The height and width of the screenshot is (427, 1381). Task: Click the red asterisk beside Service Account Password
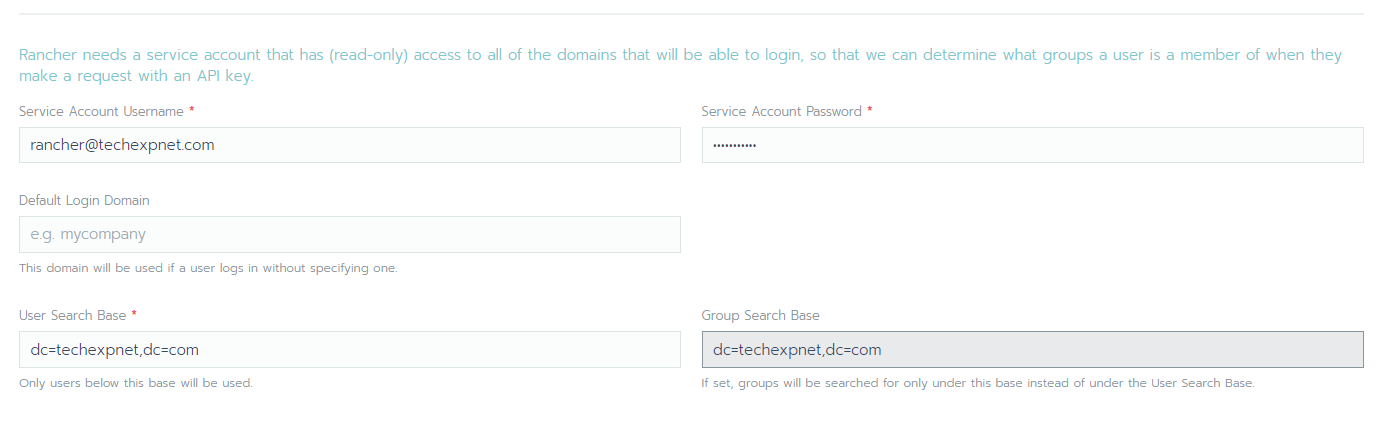869,110
